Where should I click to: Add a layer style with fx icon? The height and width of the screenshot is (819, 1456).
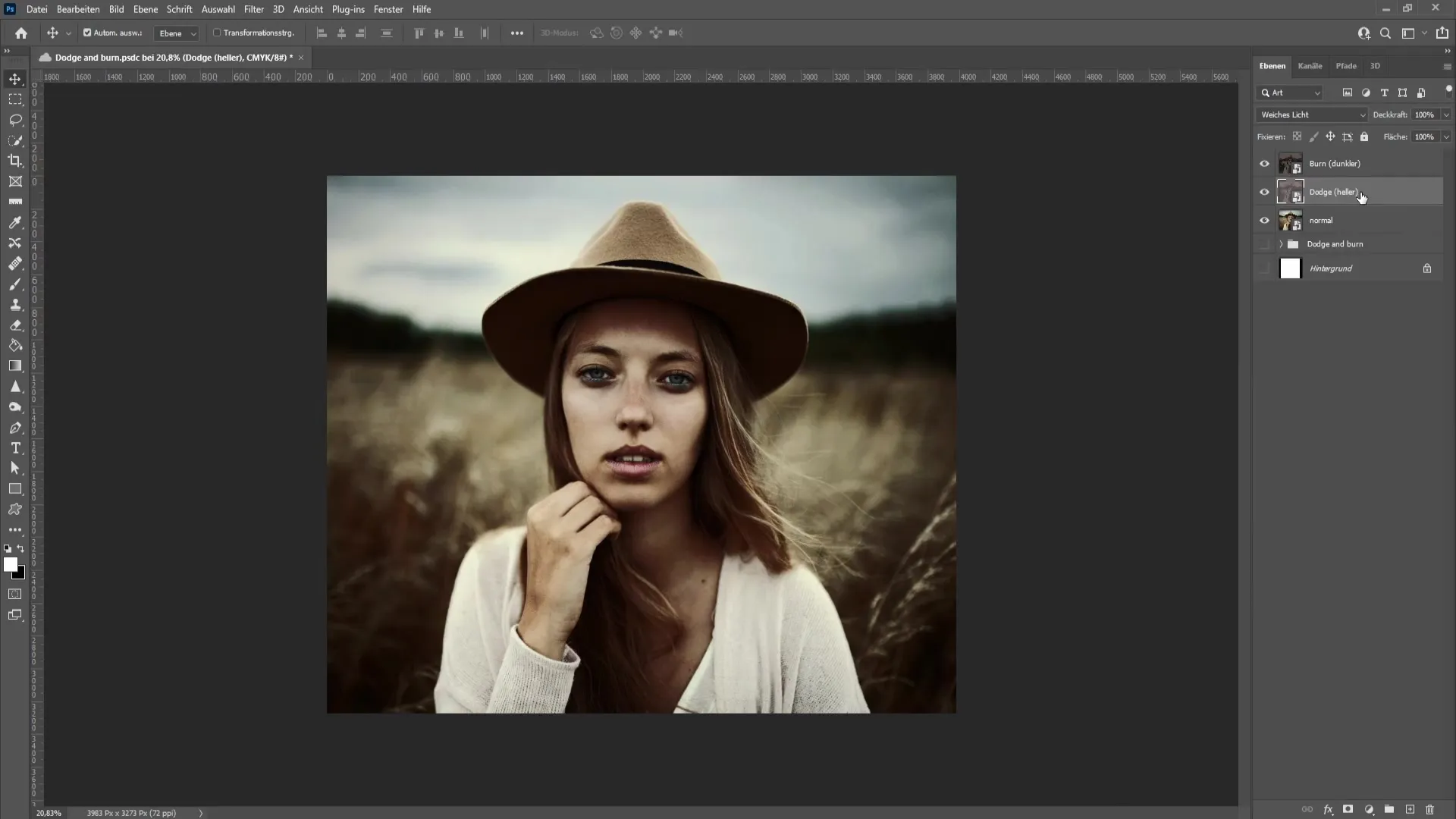1328,809
